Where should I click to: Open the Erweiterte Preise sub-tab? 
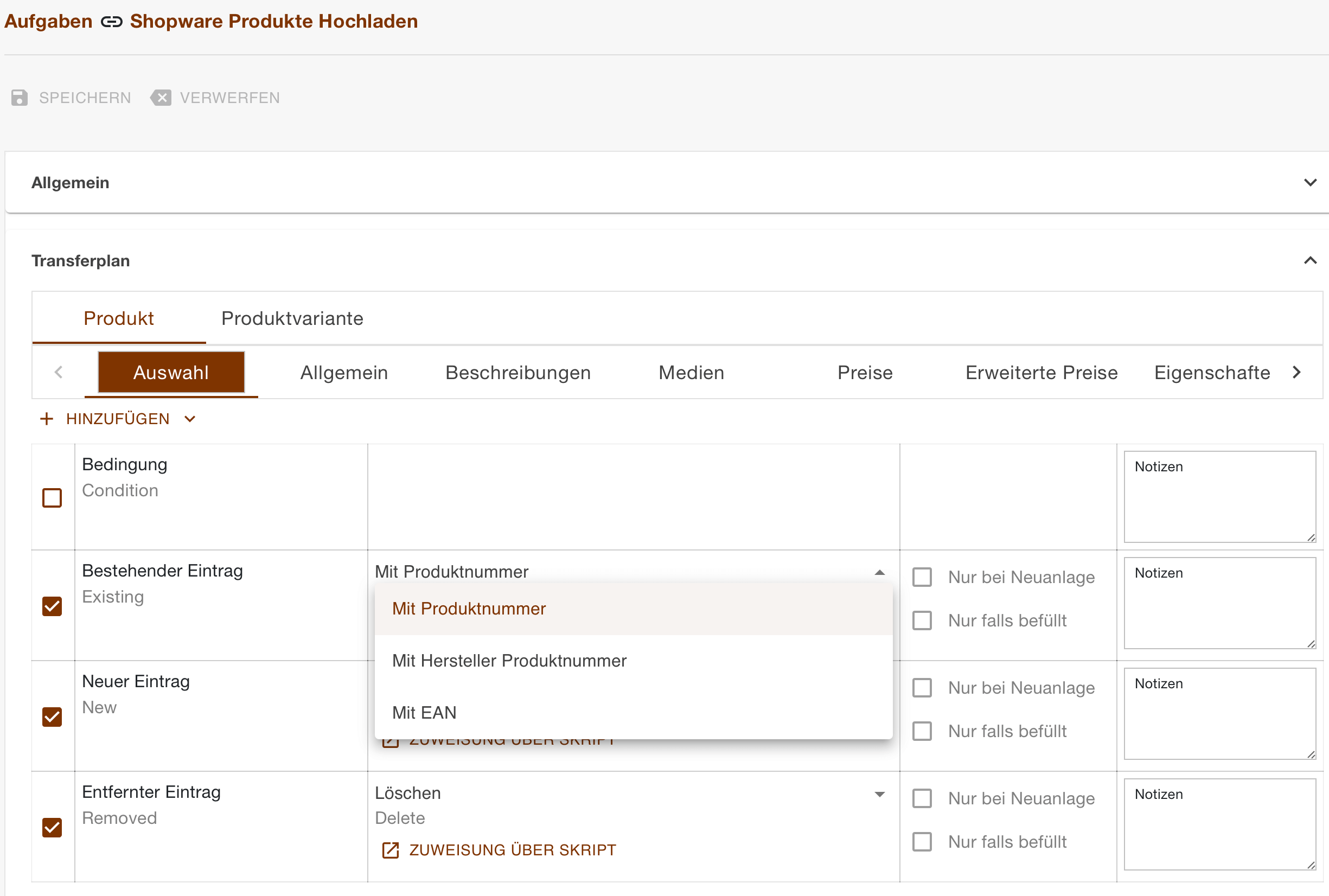(1042, 373)
